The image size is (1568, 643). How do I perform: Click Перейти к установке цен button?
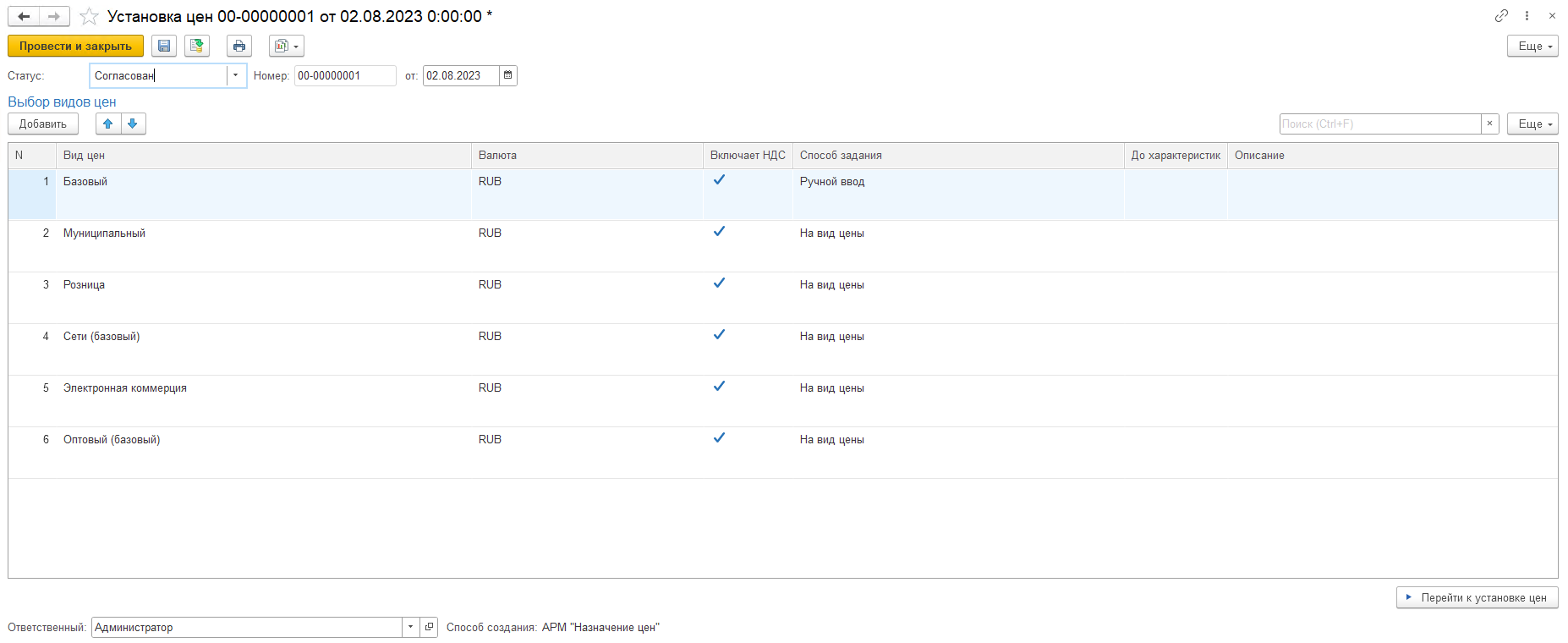[x=1477, y=597]
